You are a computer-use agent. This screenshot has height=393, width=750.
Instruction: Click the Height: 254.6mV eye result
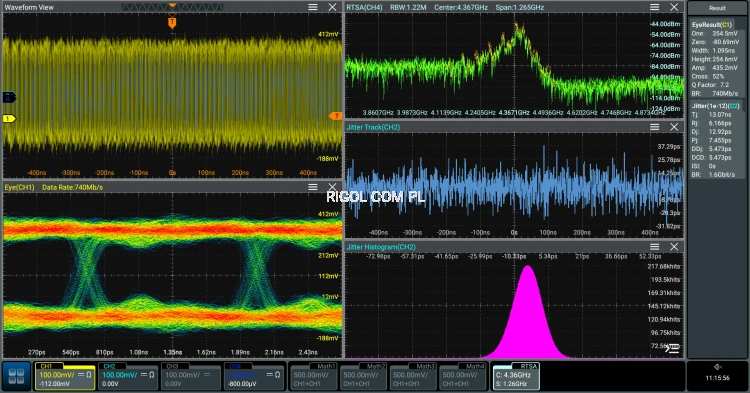(x=715, y=59)
